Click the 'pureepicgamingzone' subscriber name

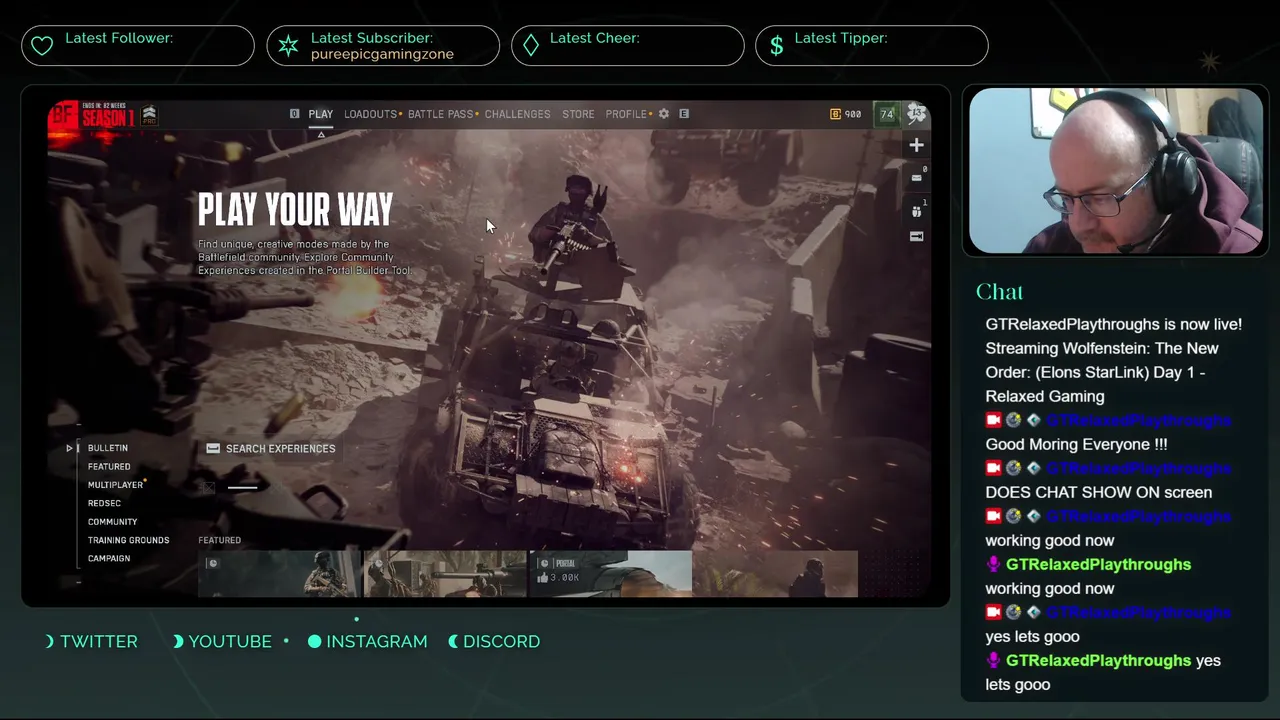click(x=382, y=54)
